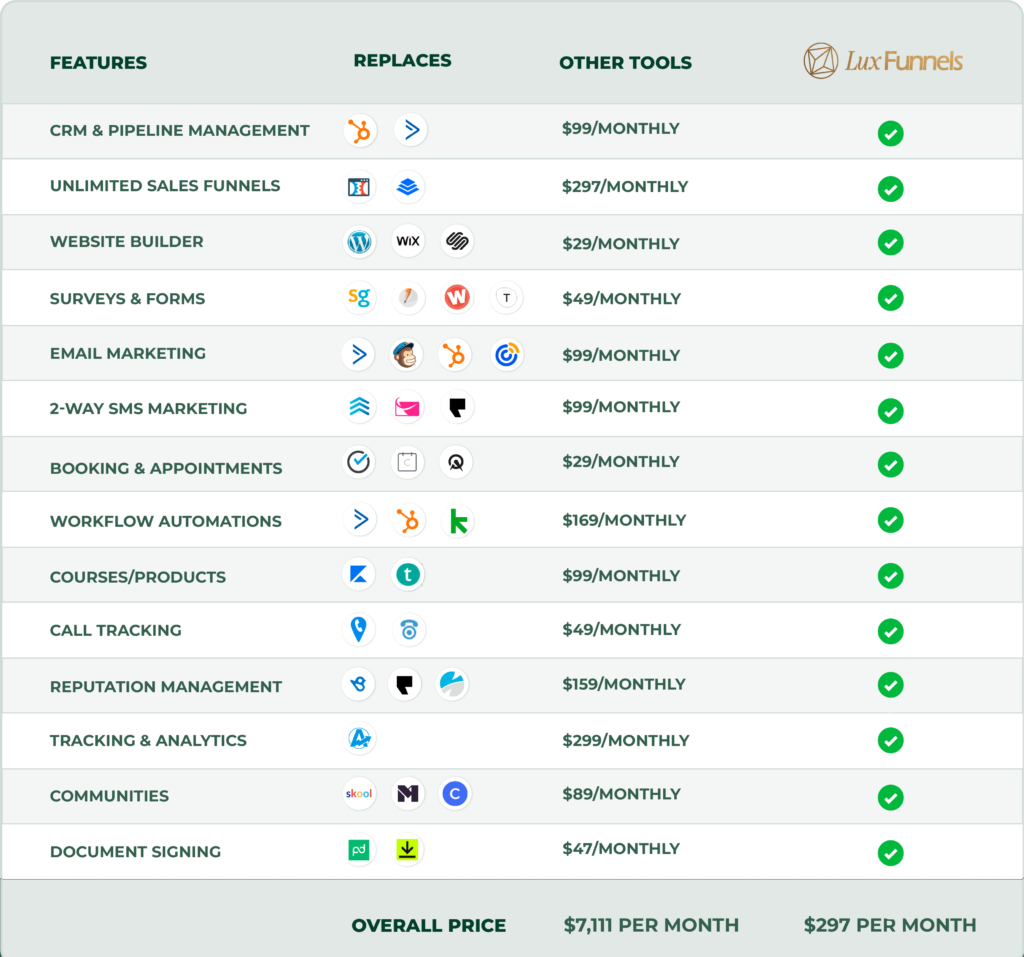
Task: Click the CRM & Pipeline Management label
Action: [180, 130]
